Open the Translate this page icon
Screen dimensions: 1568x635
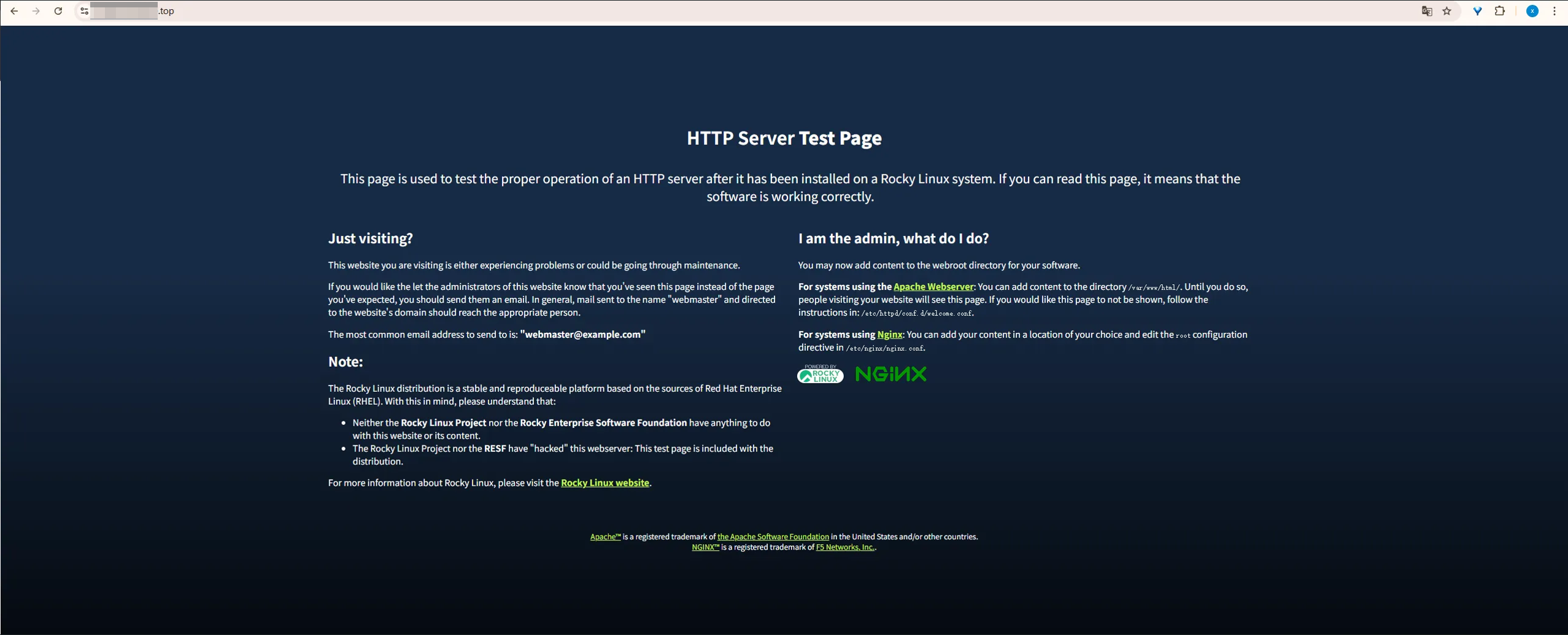[x=1427, y=11]
